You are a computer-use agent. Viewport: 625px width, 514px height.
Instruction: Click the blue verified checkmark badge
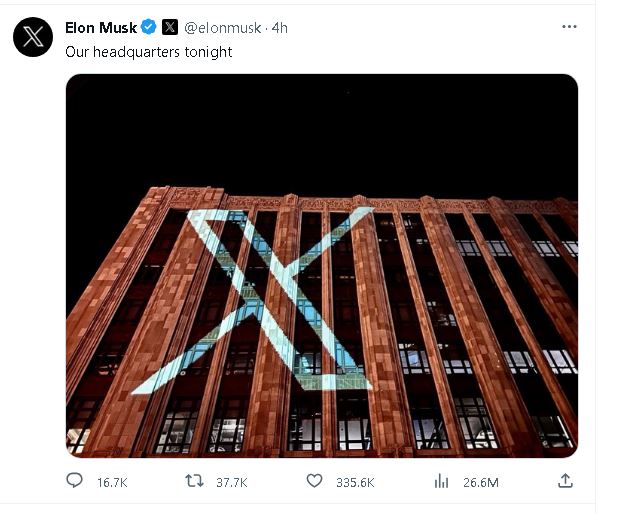149,28
